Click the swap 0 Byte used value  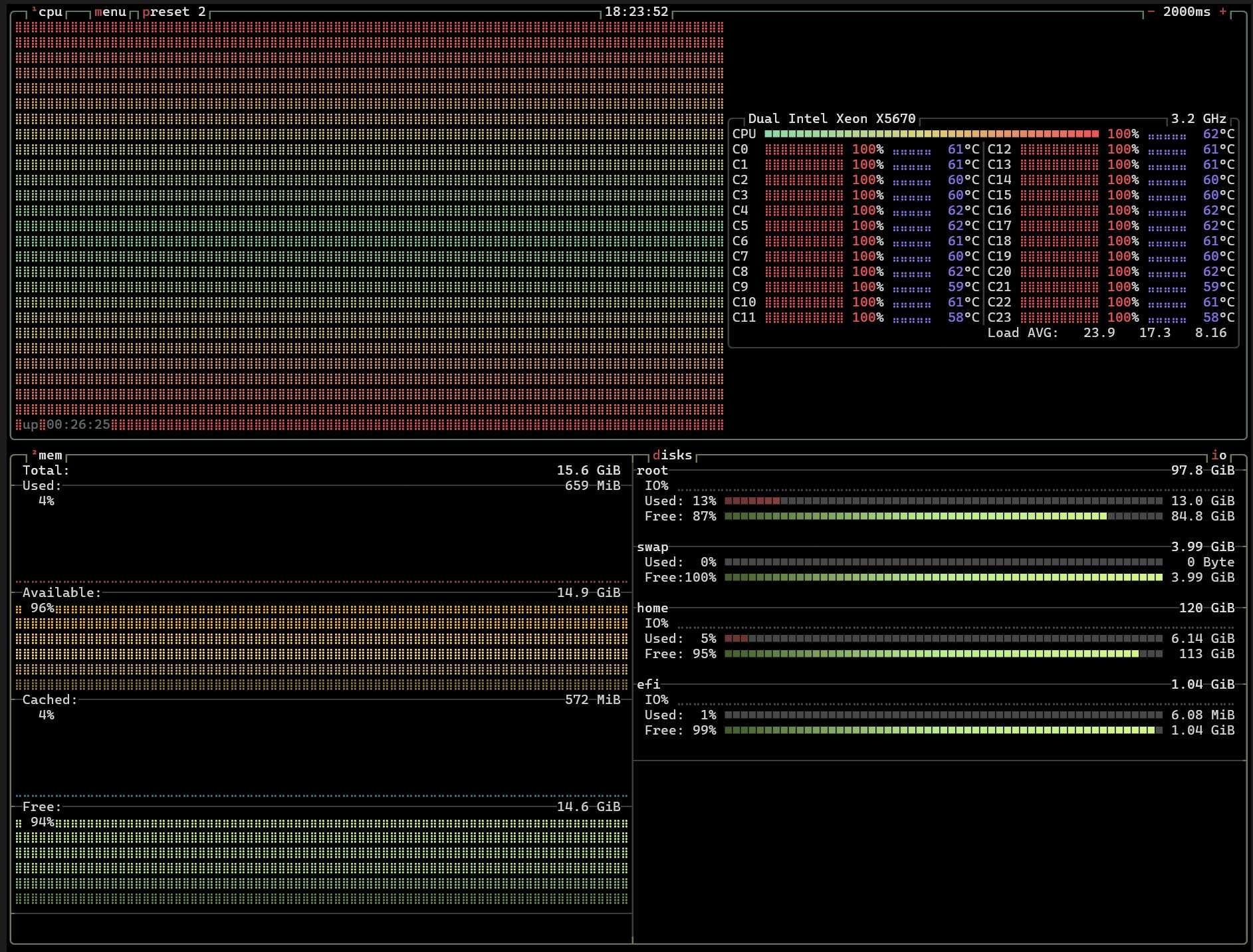(1211, 562)
